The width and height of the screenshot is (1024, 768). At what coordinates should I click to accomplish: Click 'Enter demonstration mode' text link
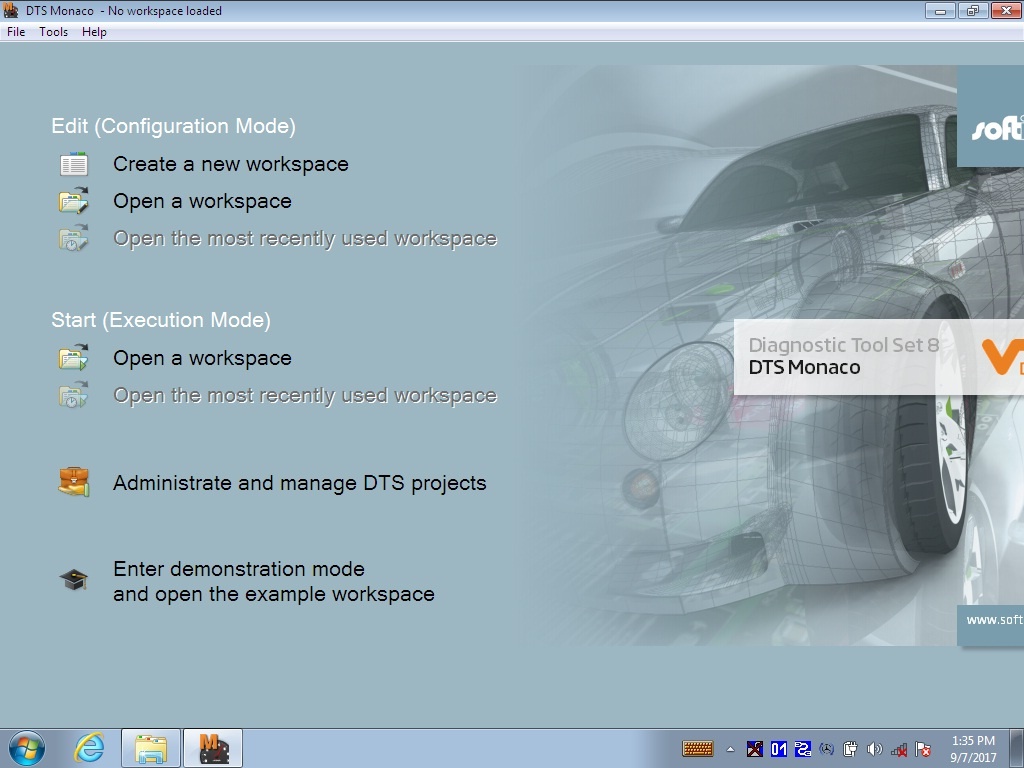point(238,569)
